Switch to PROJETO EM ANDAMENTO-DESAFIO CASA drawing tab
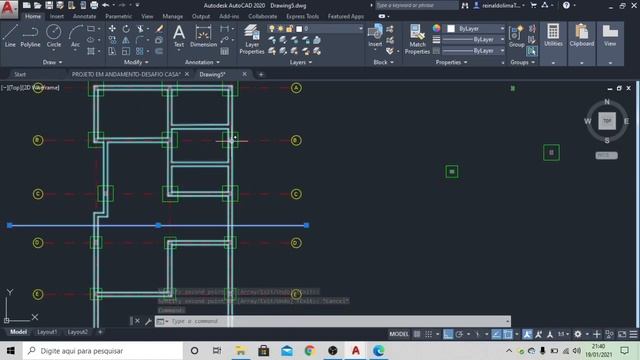The width and height of the screenshot is (640, 360). click(126, 74)
